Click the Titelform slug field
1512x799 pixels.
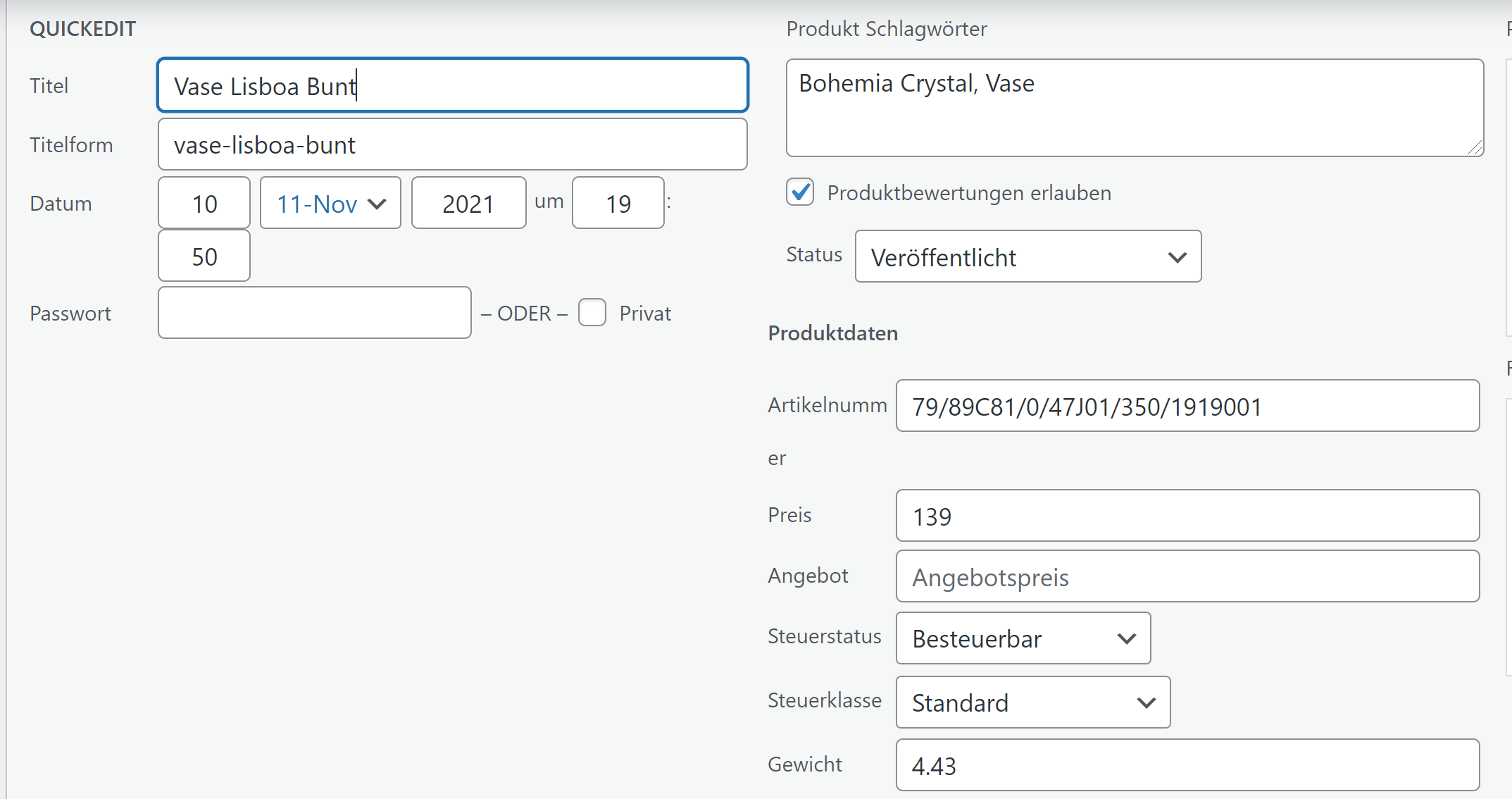[452, 144]
